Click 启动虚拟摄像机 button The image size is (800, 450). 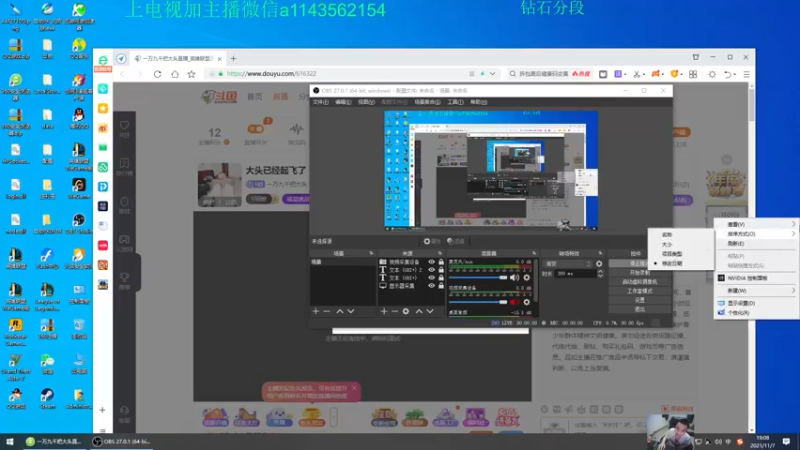coord(639,282)
